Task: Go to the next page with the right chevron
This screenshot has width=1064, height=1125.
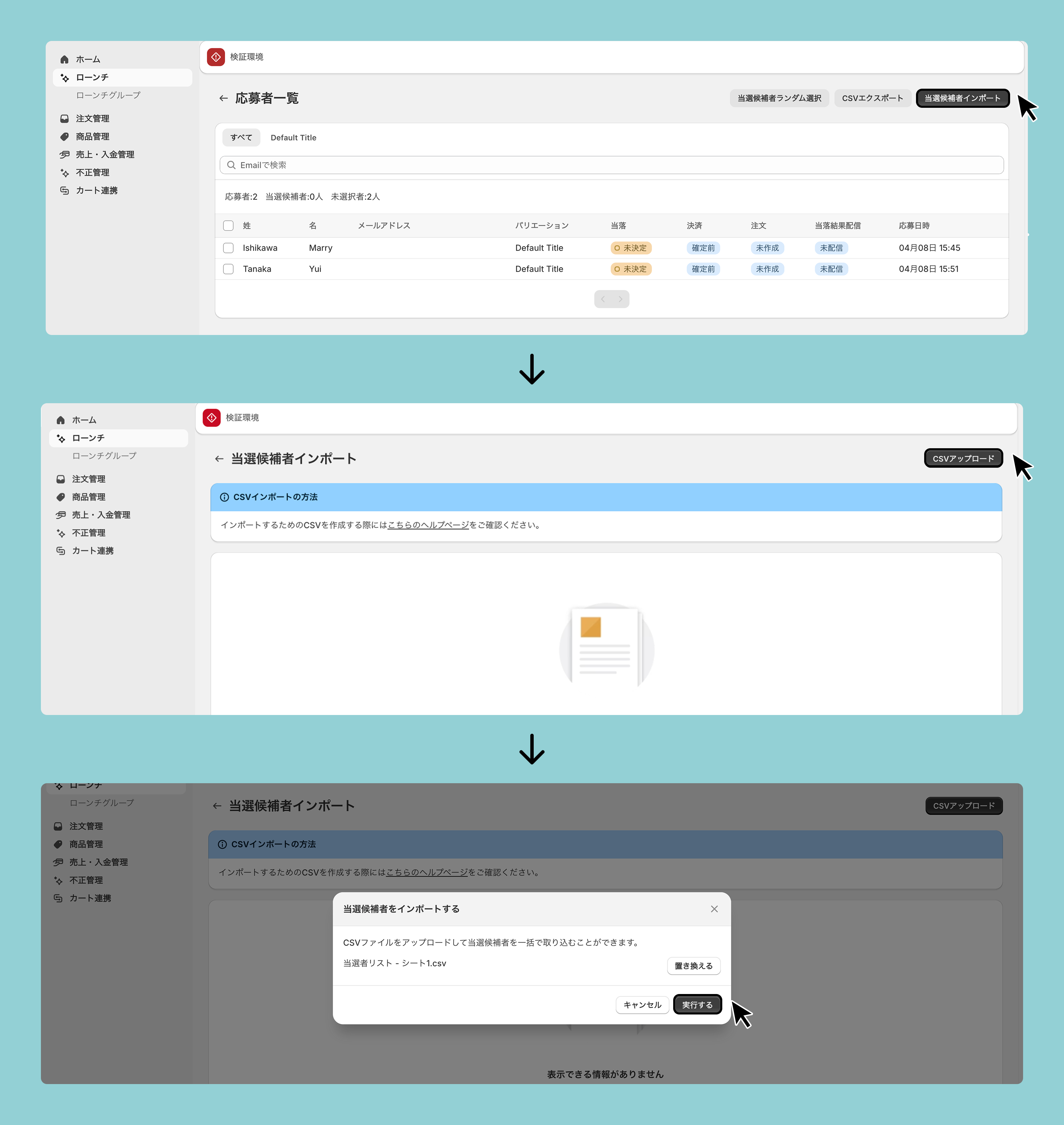Action: click(x=620, y=299)
